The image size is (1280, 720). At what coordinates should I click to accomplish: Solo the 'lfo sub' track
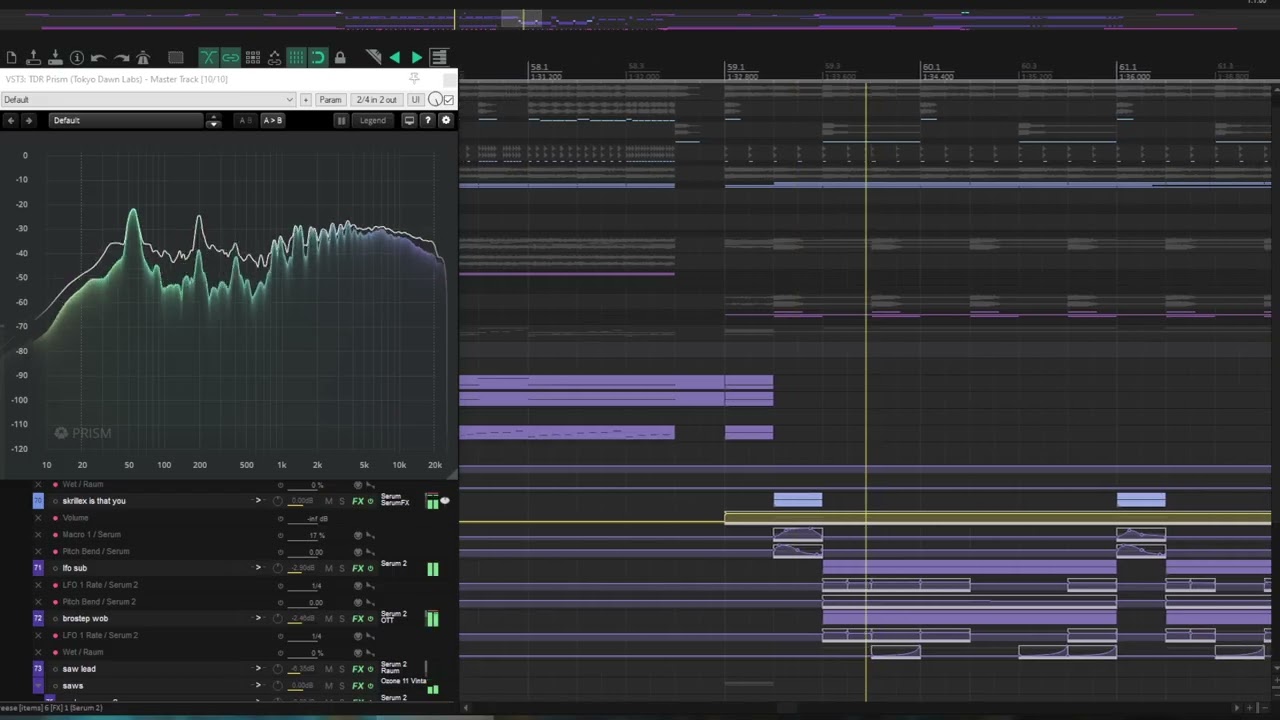click(x=342, y=569)
